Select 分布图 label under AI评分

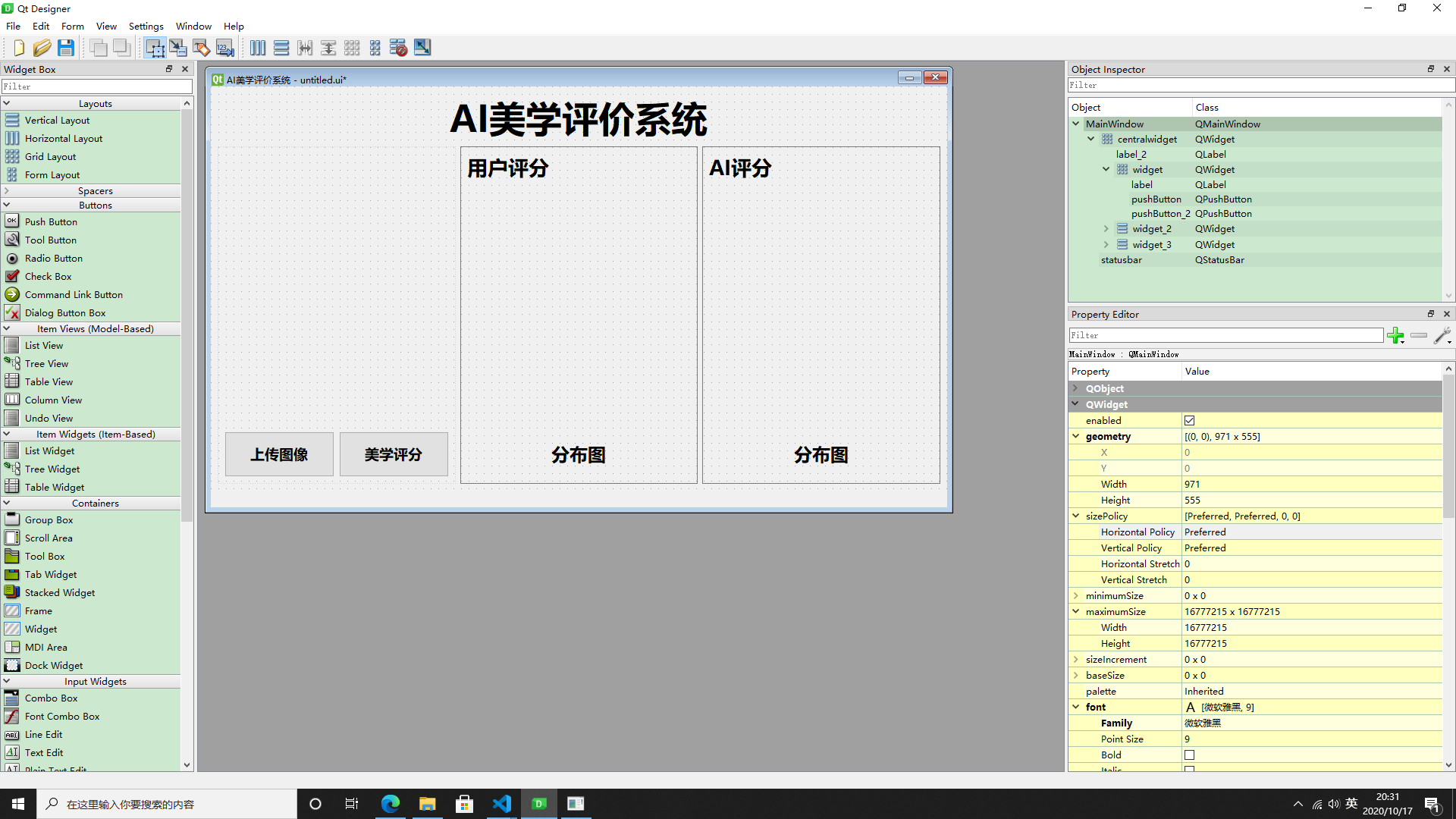coord(821,455)
